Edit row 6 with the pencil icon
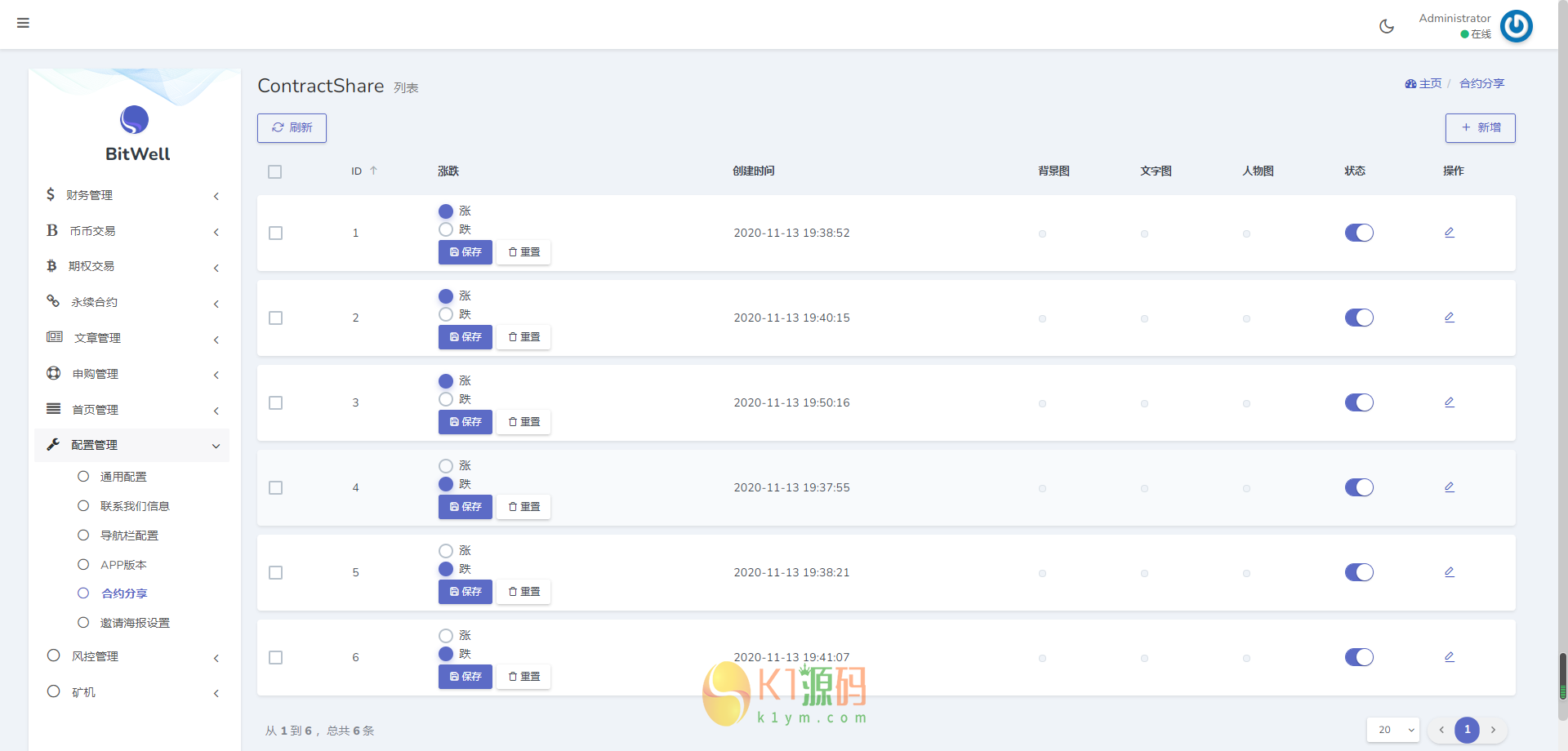The height and width of the screenshot is (751, 1568). (1450, 657)
